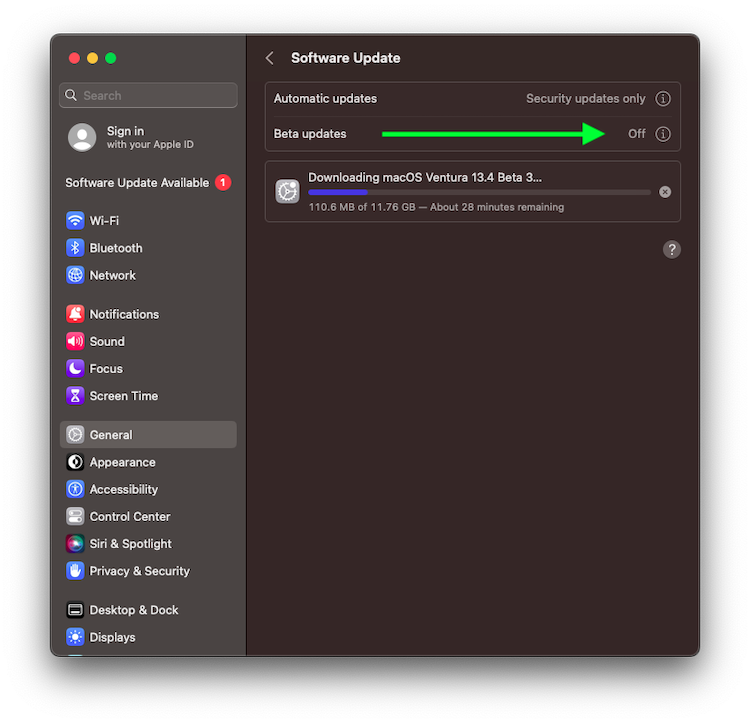Click the Beta updates Off value
This screenshot has height=723, width=750.
click(637, 134)
